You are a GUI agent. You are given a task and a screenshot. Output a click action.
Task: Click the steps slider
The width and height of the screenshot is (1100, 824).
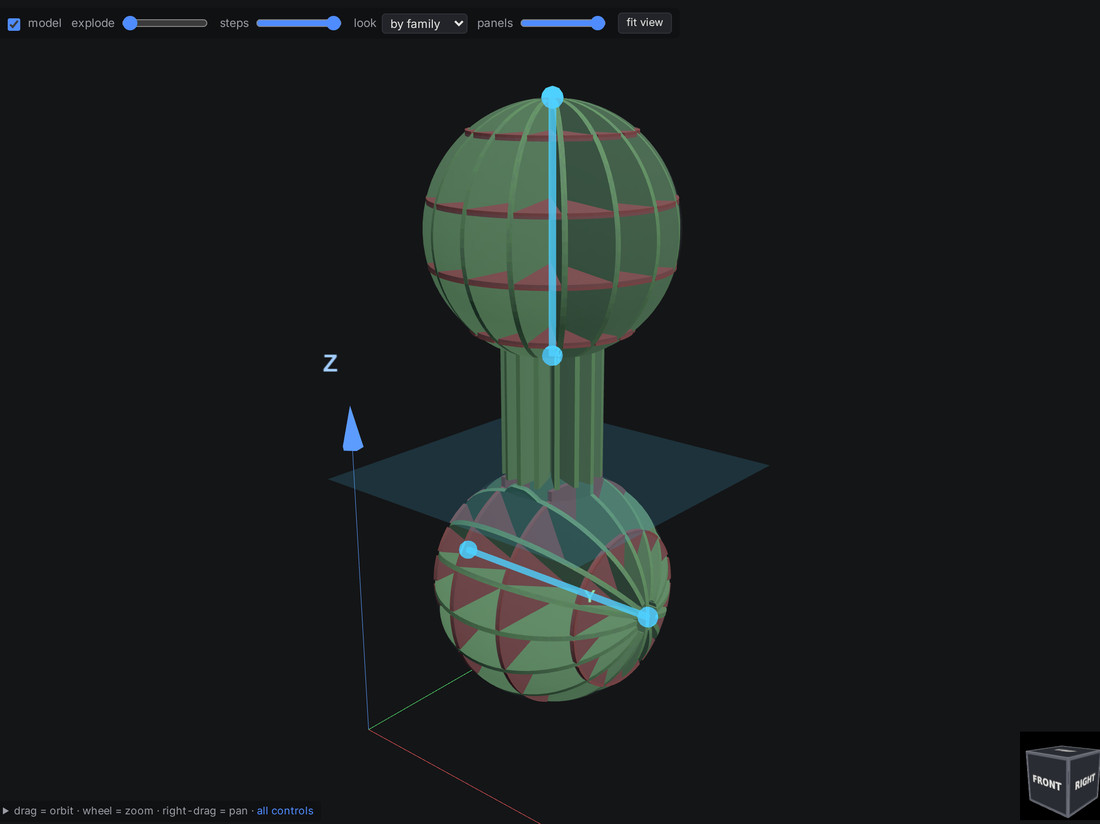coord(299,23)
